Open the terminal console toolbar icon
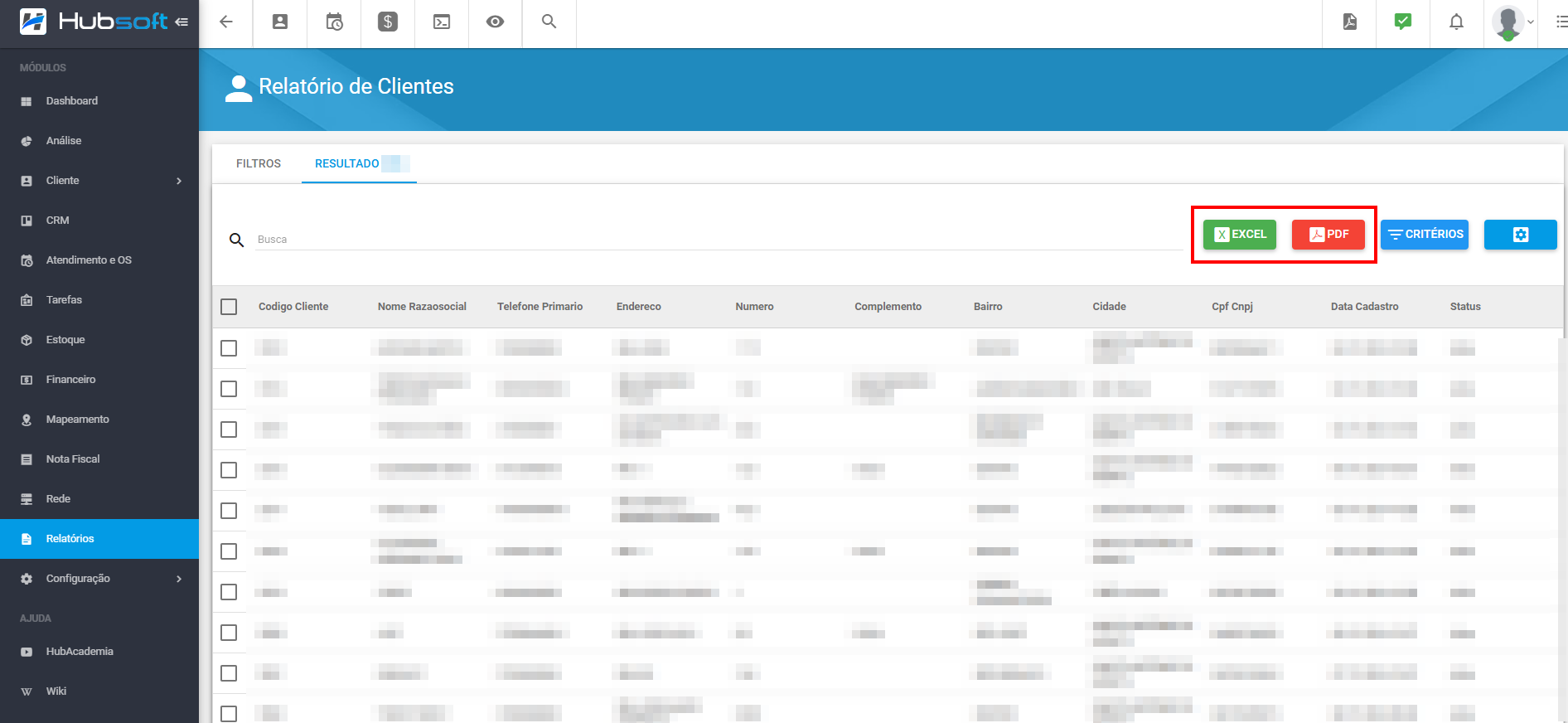 (442, 22)
